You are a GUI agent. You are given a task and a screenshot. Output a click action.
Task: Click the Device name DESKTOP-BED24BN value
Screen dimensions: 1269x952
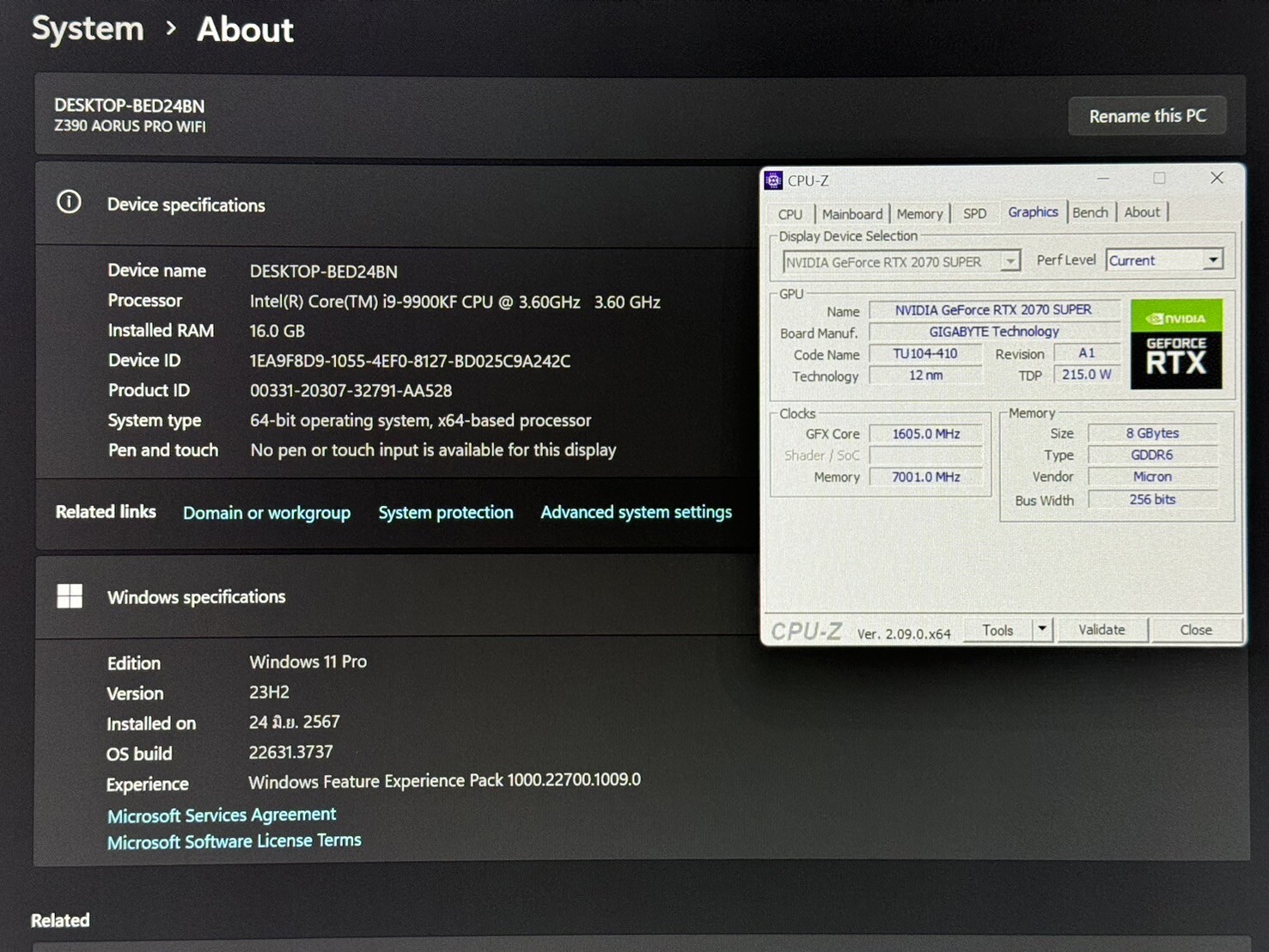(x=323, y=272)
